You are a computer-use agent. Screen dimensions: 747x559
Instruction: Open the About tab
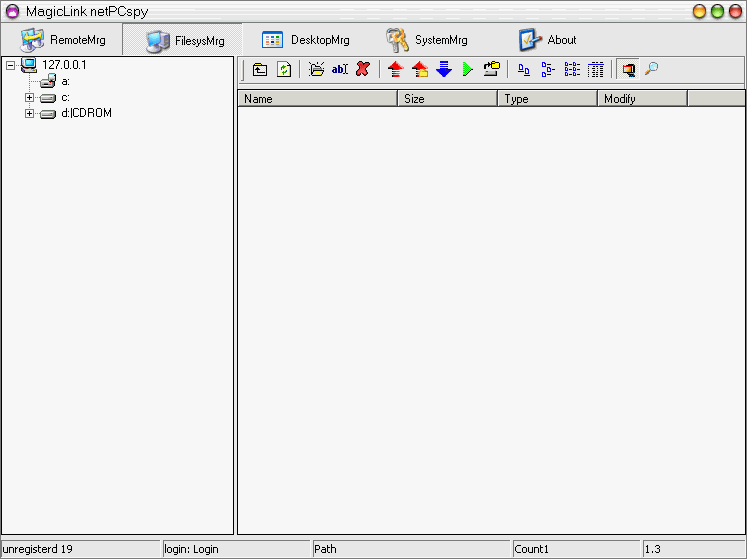pos(548,40)
